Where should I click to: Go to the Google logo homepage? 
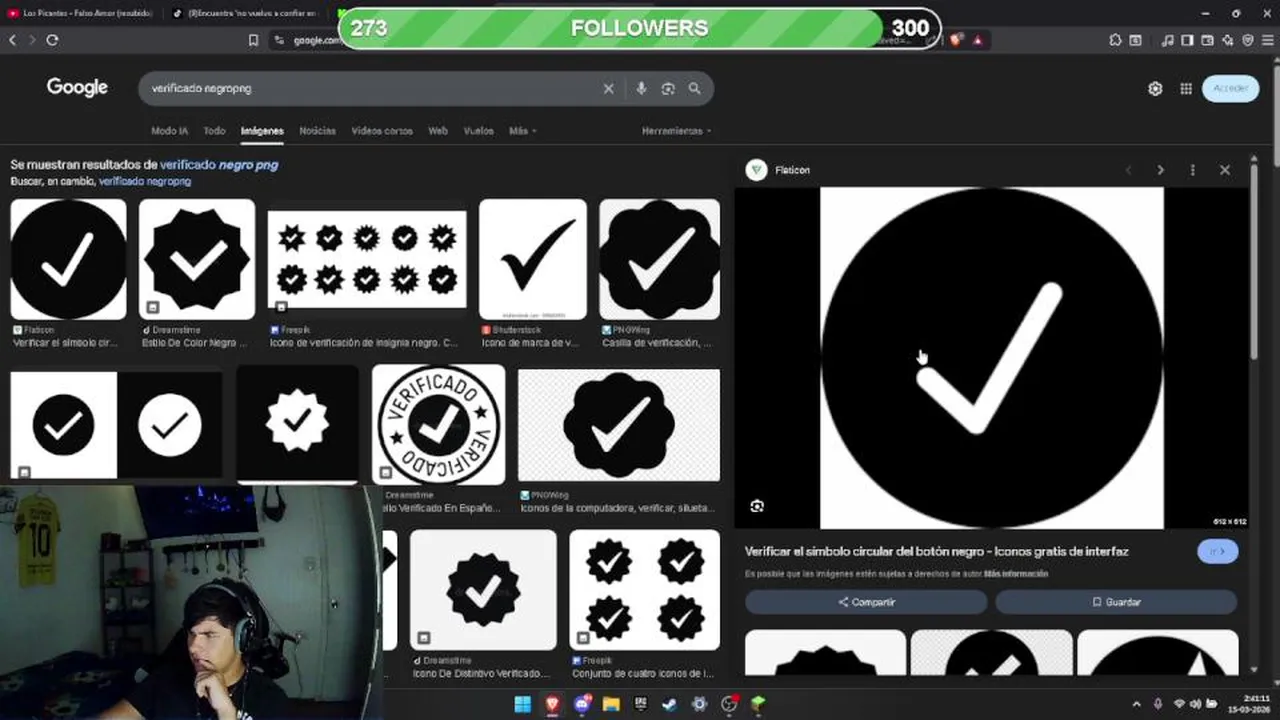(x=77, y=87)
